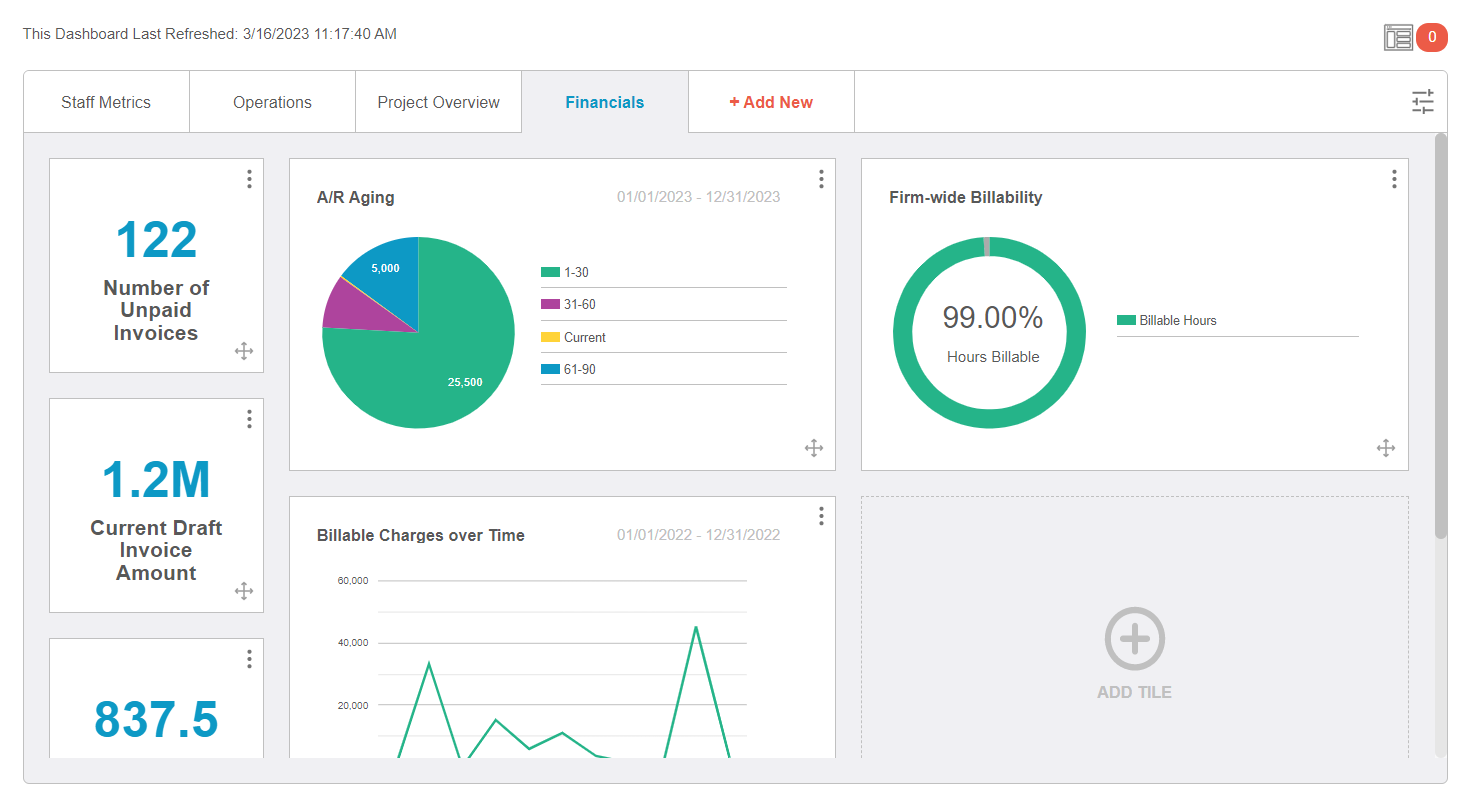Image resolution: width=1469 pixels, height=794 pixels.
Task: Switch to the Staff Metrics tab
Action: coord(106,102)
